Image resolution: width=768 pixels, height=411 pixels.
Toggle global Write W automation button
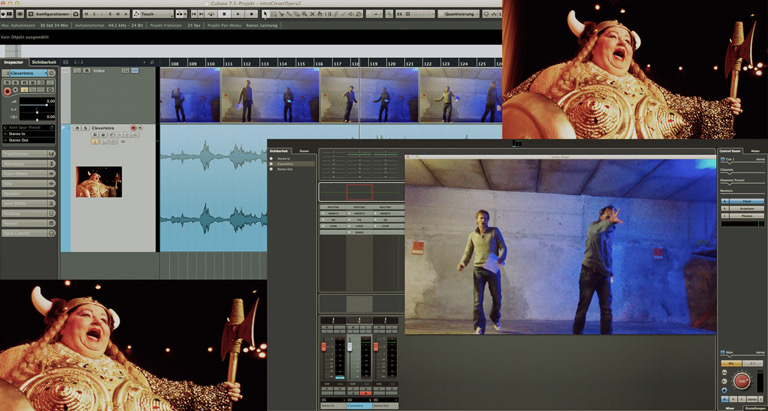pyautogui.click(x=118, y=14)
